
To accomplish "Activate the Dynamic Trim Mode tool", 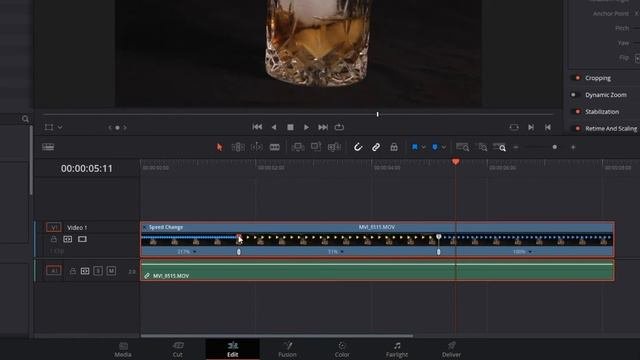I will [x=257, y=147].
